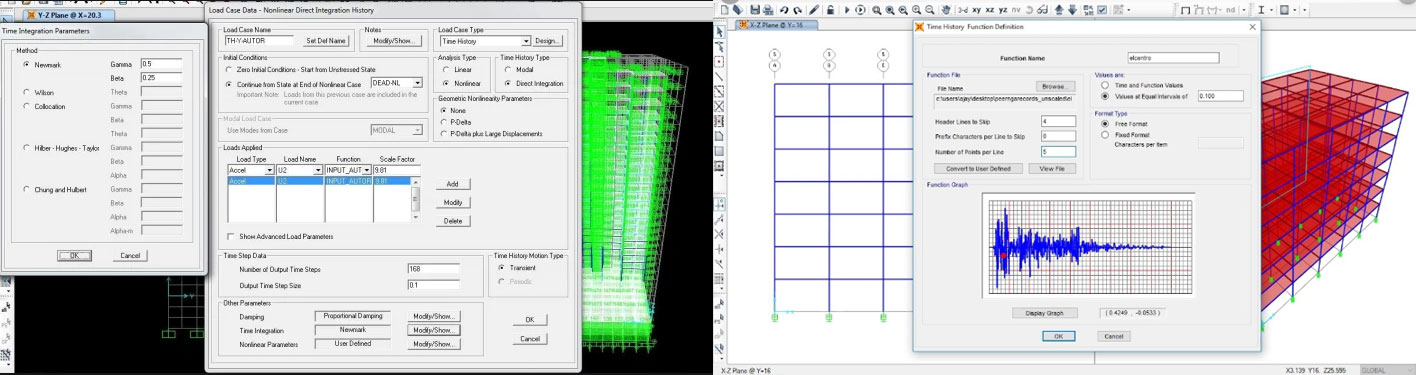Select the draw line tool in left sidebar
This screenshot has height=375, width=1416.
coord(720,76)
